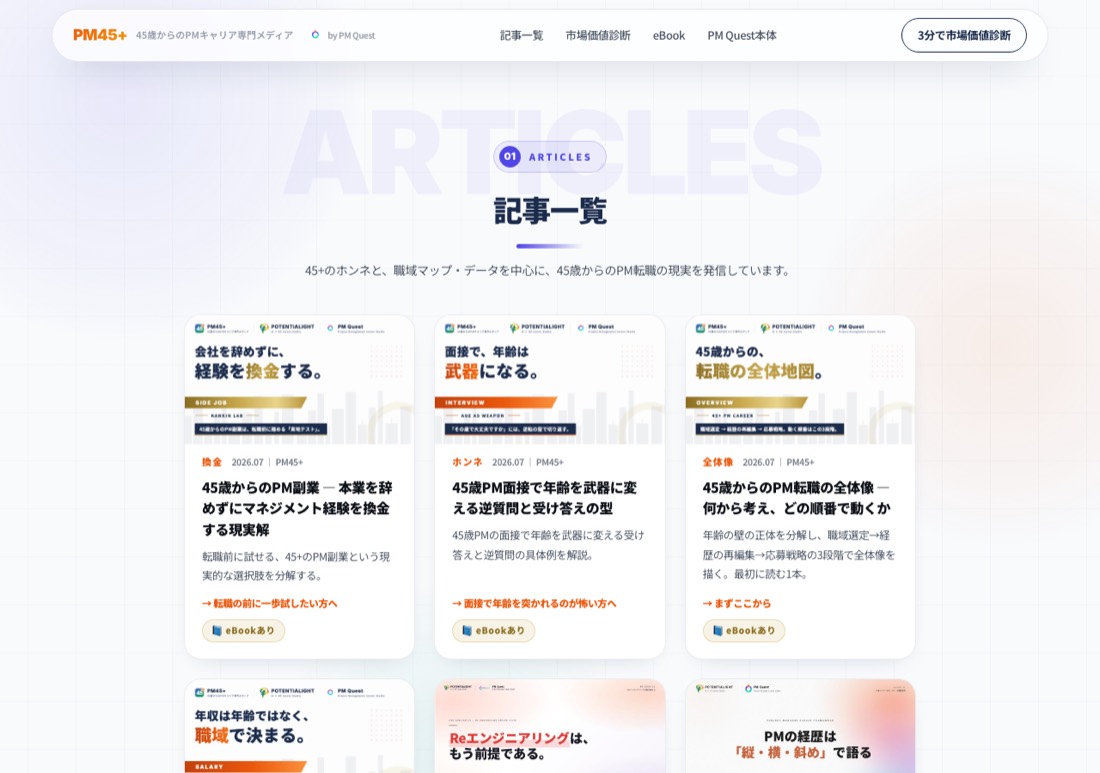
Task: Click the 3分で市場価値診断 button
Action: point(963,35)
